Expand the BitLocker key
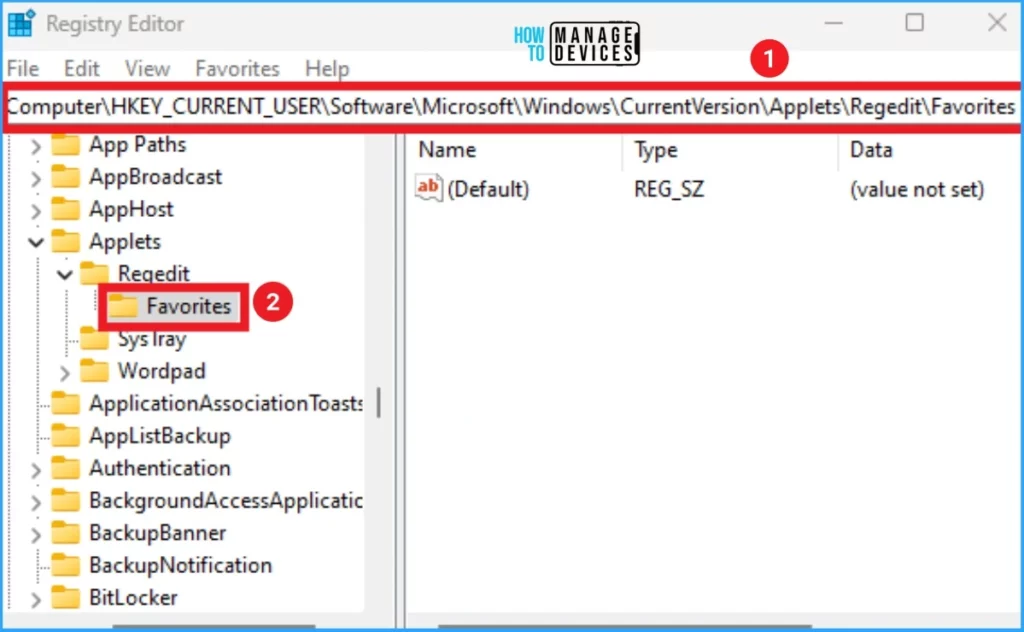 point(36,599)
